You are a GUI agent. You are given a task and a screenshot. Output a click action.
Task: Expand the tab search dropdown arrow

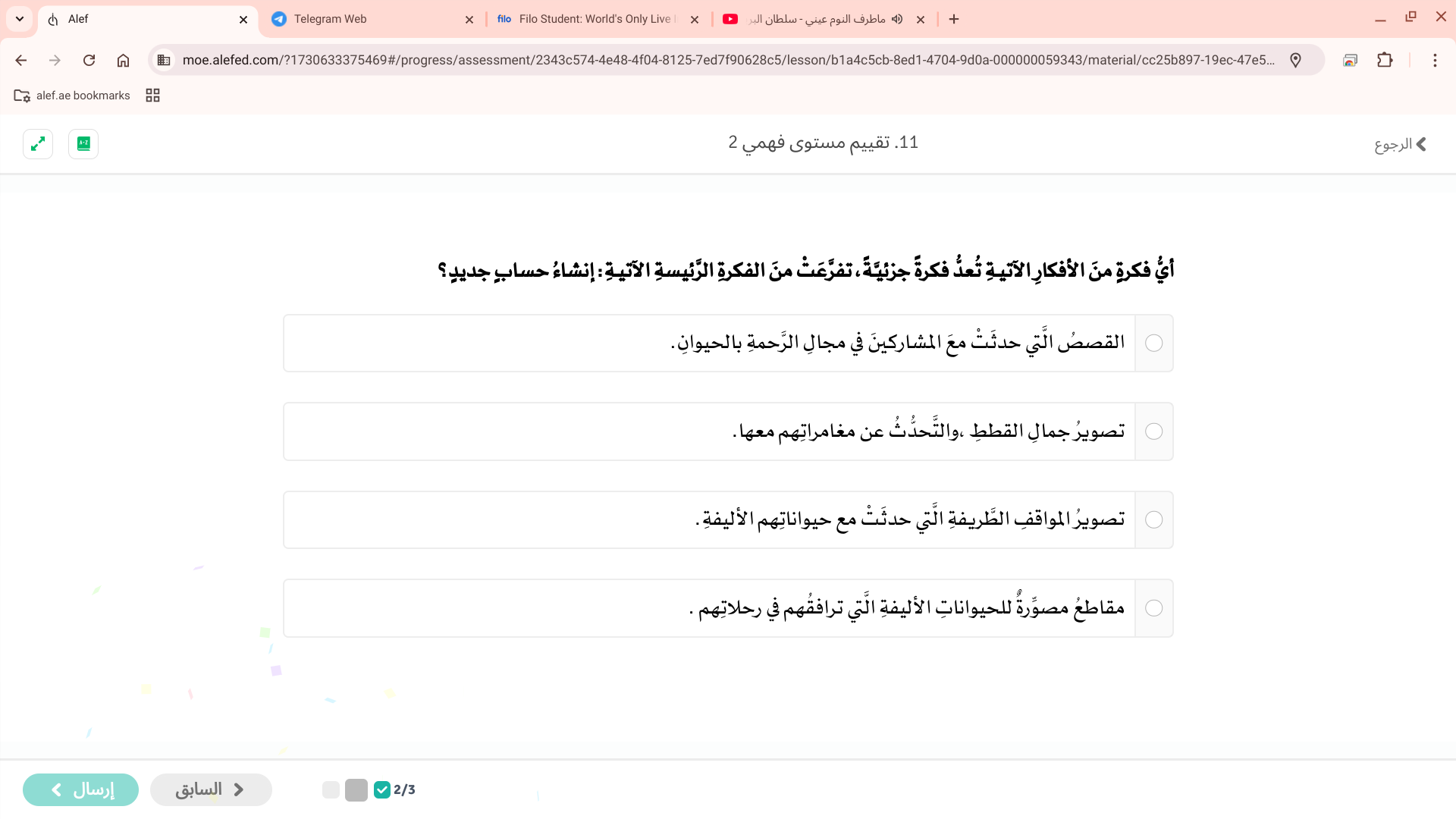tap(20, 19)
